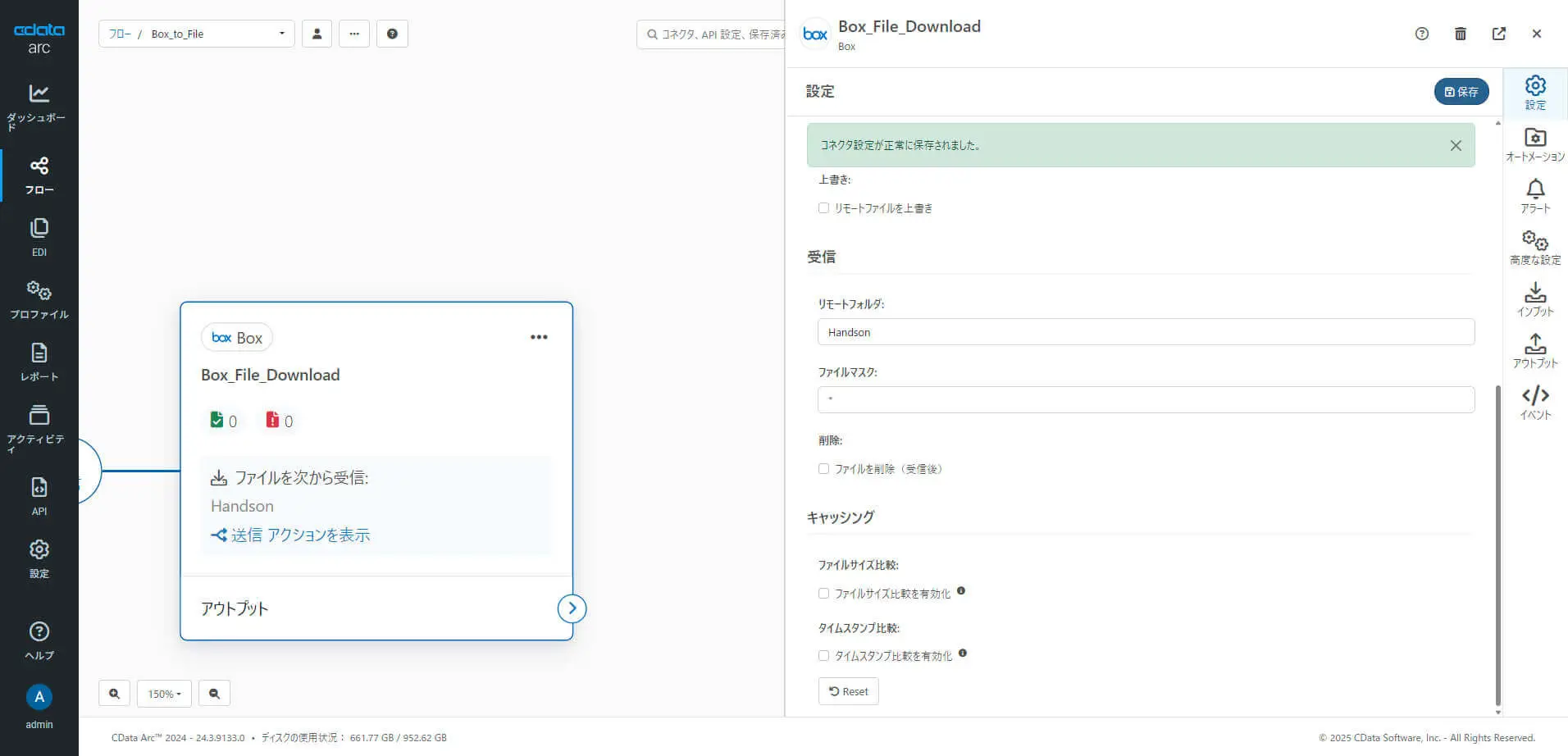This screenshot has width=1568, height=756.
Task: Open the EDI section in sidebar
Action: pos(39,238)
